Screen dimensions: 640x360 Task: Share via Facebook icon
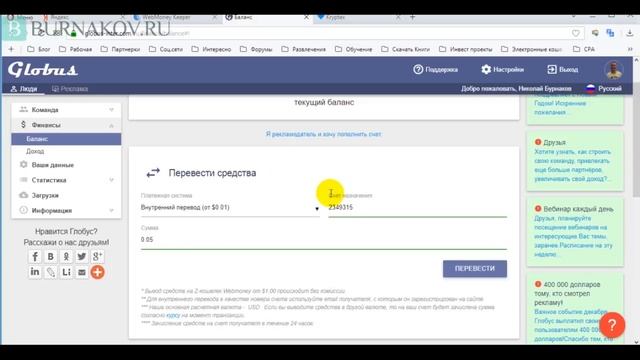(x=35, y=256)
